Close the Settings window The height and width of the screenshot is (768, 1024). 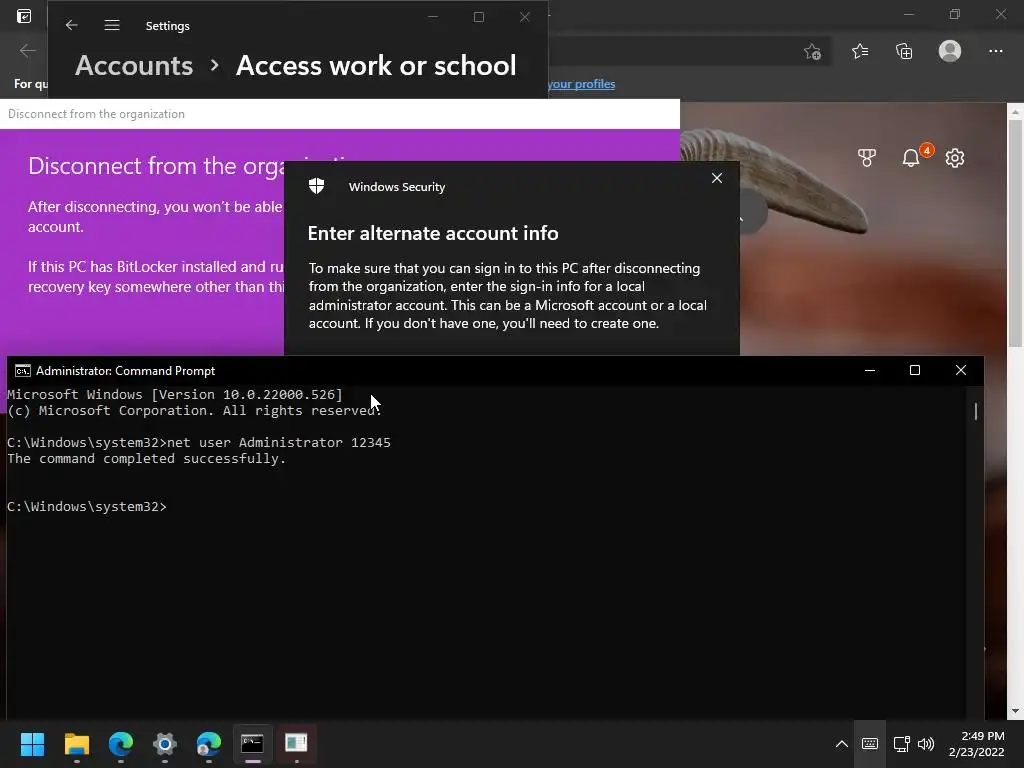[x=525, y=17]
